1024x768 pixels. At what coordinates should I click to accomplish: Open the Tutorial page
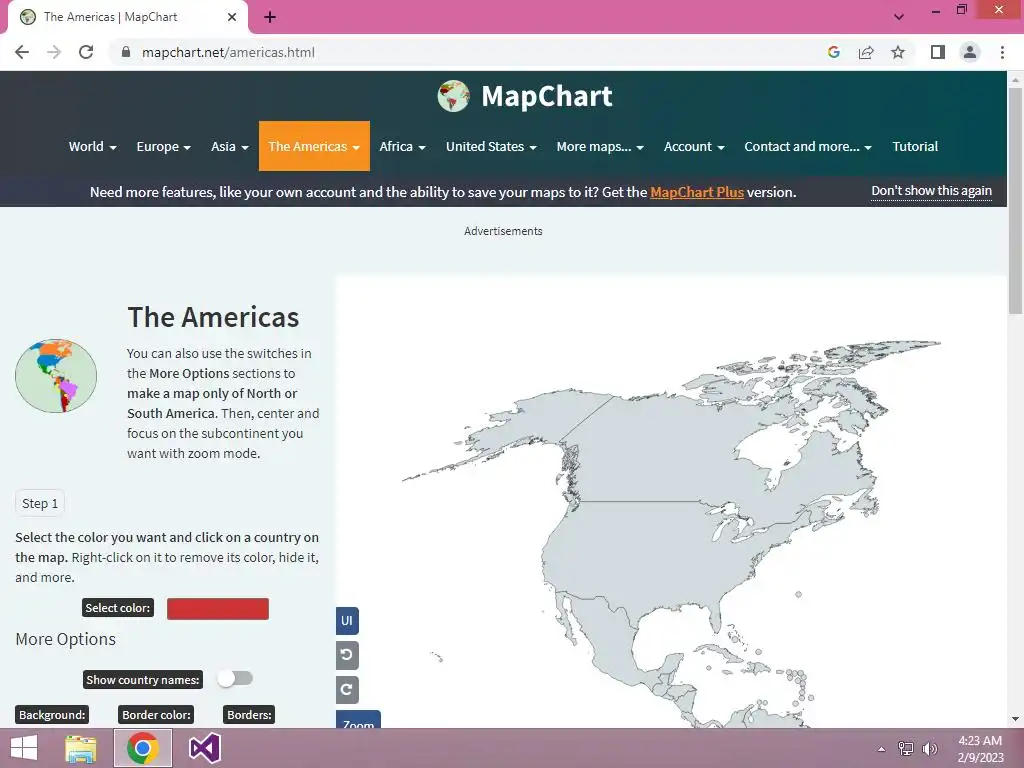[x=915, y=146]
